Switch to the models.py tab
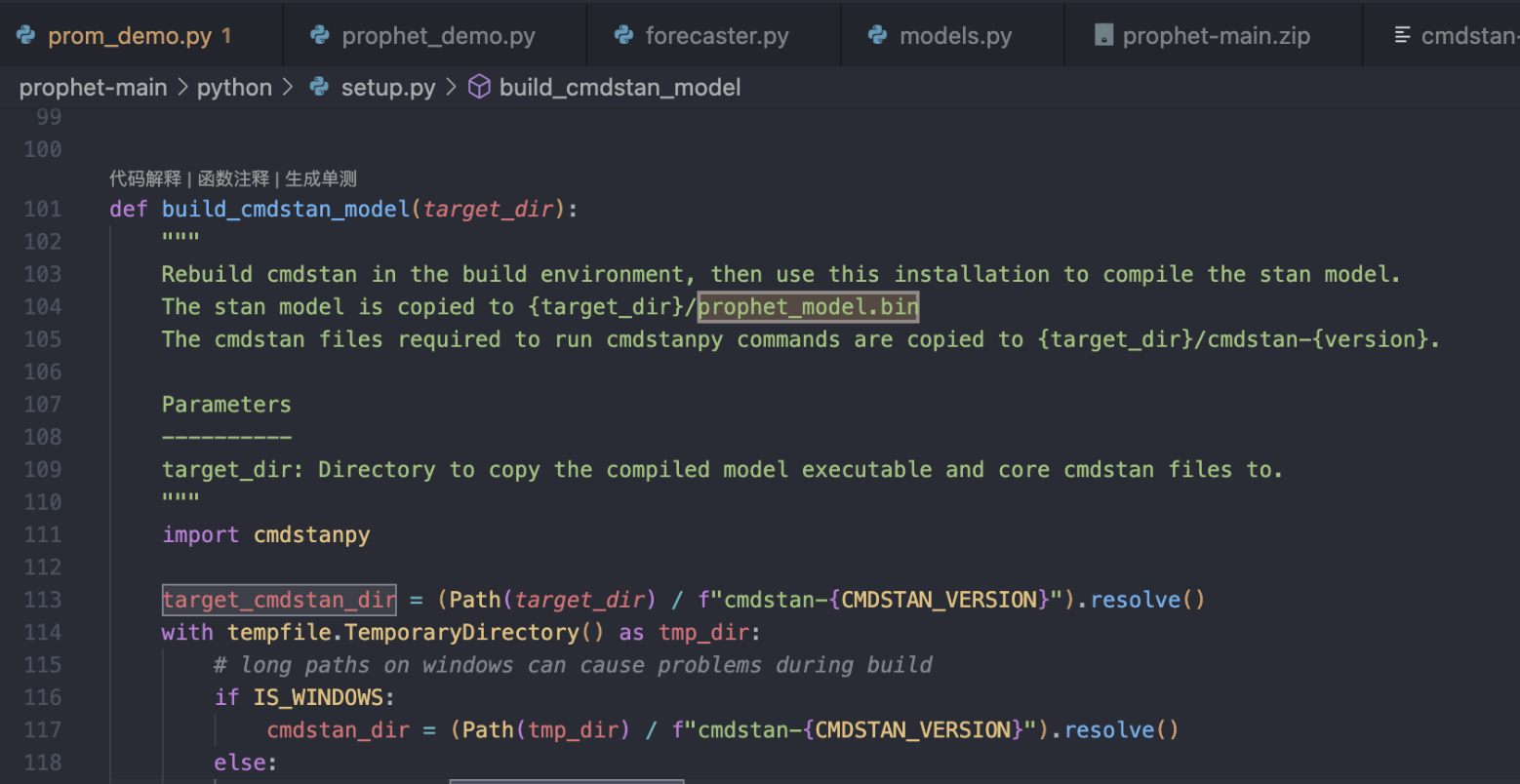Viewport: 1520px width, 784px height. (x=955, y=36)
